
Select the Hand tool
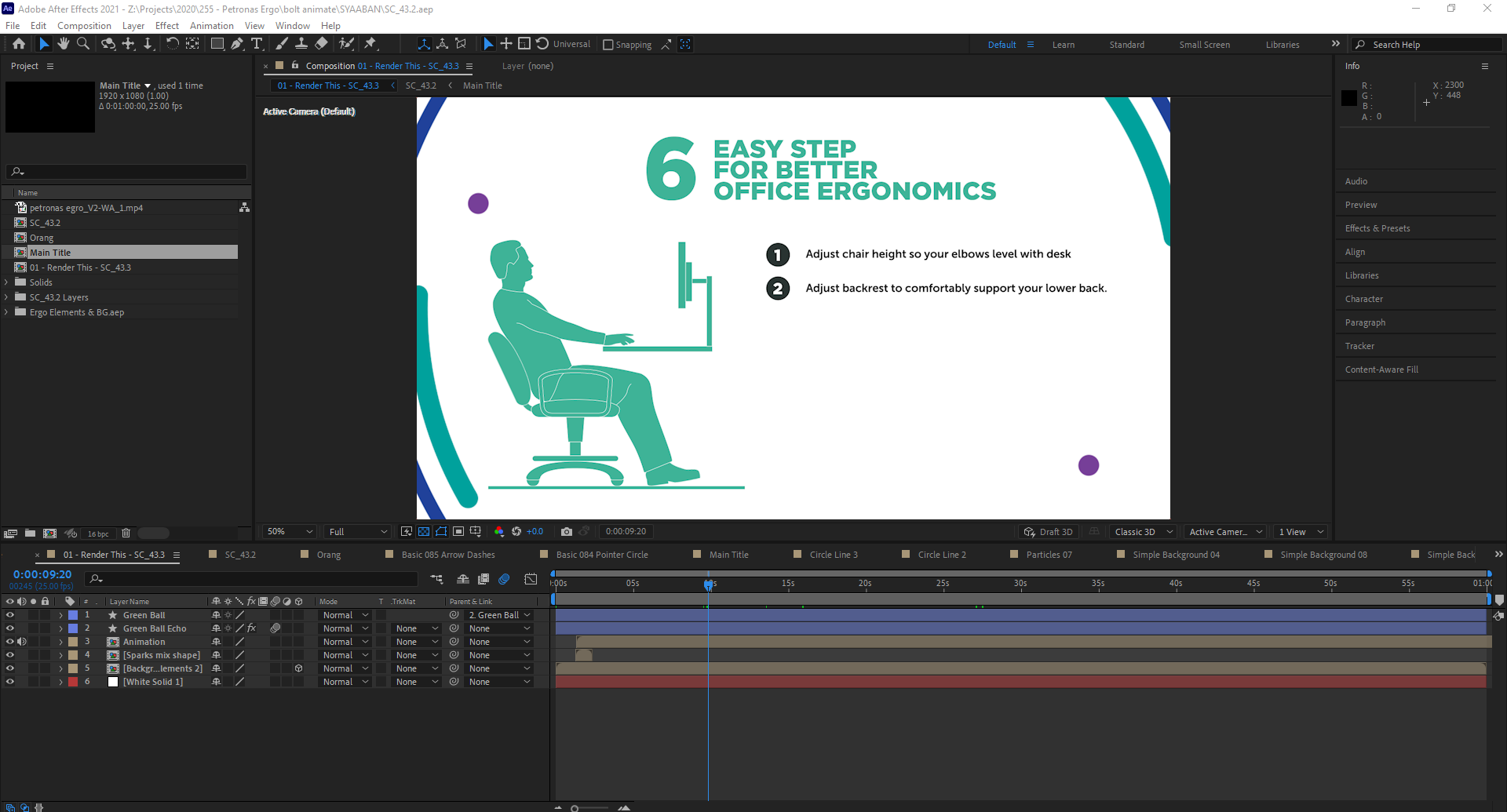click(64, 44)
